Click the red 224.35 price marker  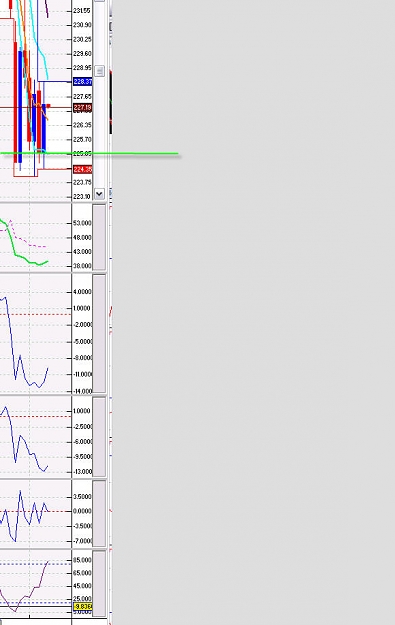(83, 169)
